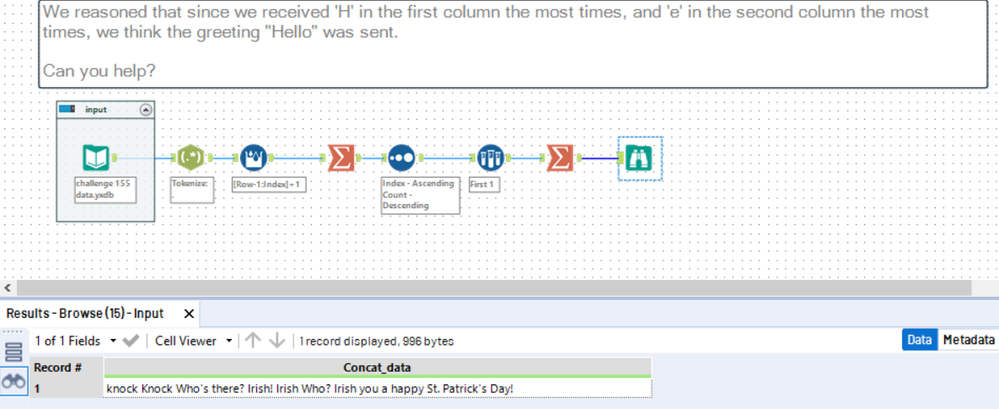Select the second Summarize tool
Image resolution: width=999 pixels, height=409 pixels.
[559, 158]
